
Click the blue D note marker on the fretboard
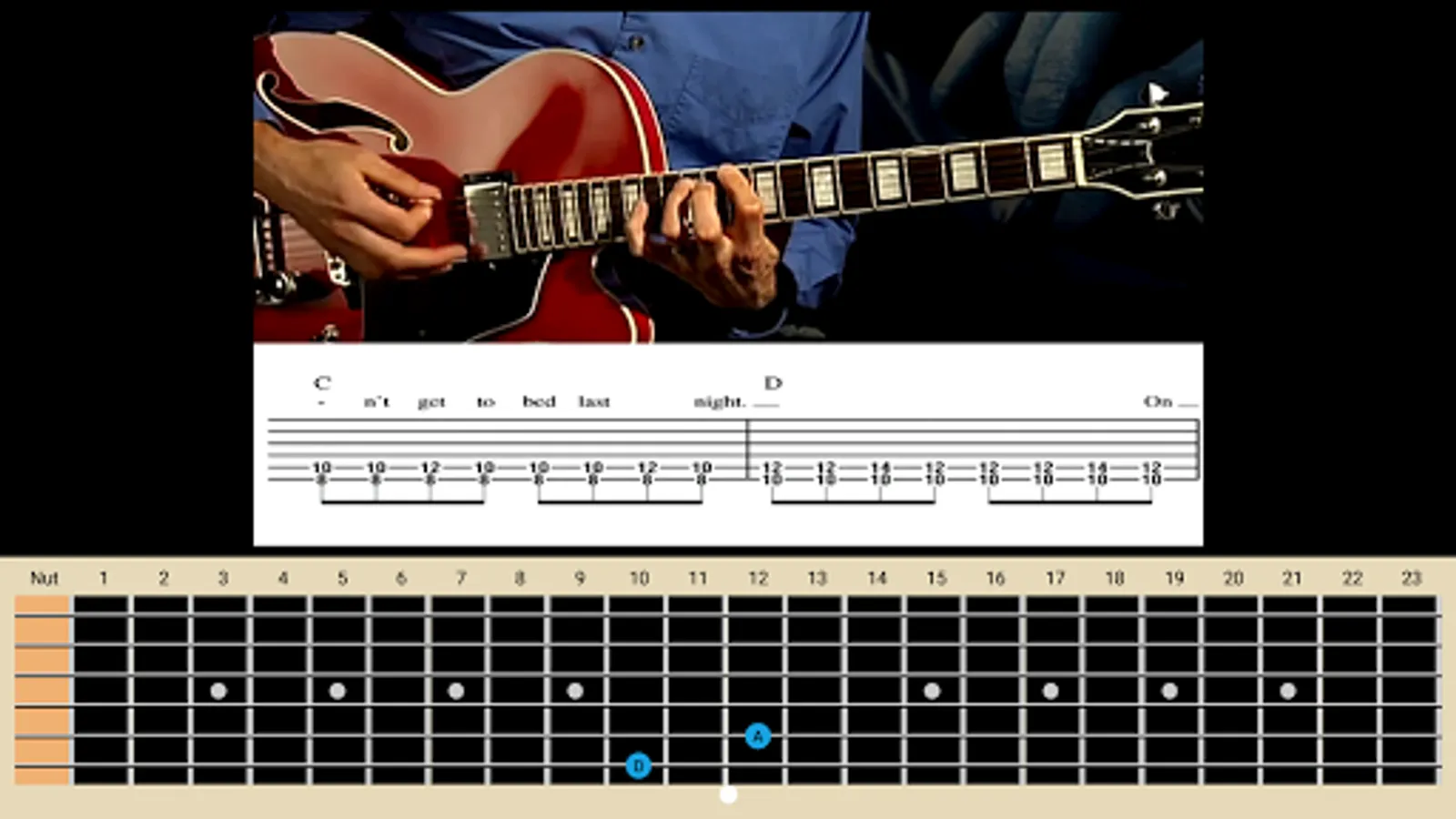click(639, 766)
